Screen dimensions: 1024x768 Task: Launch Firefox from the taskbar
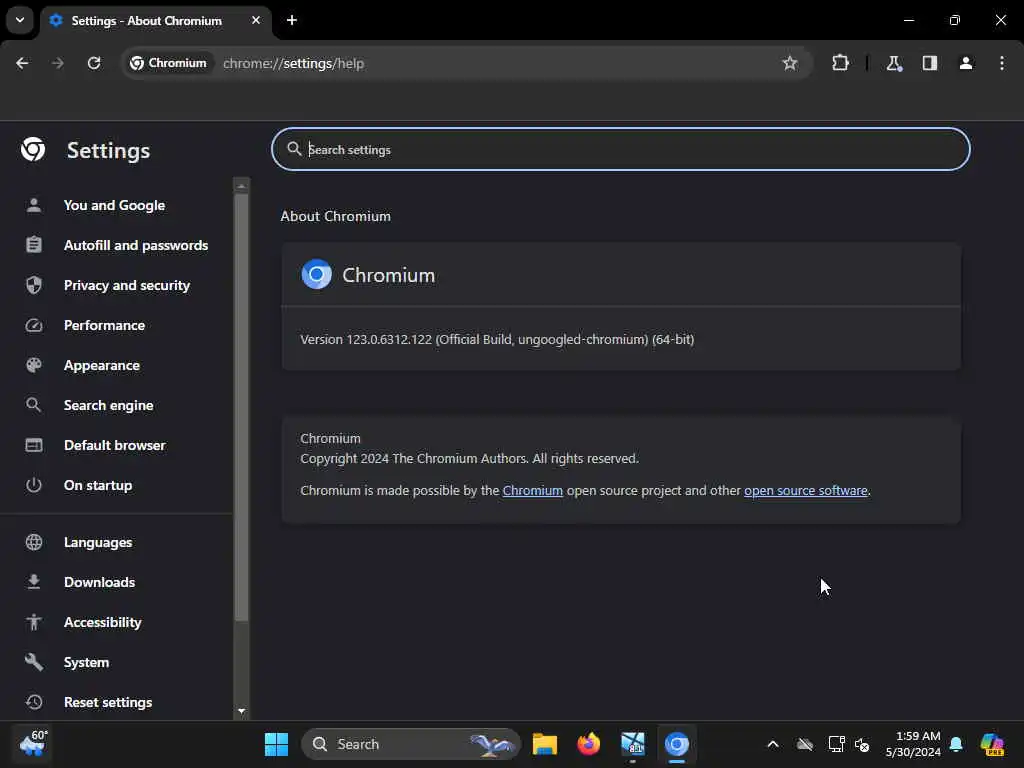[x=588, y=744]
